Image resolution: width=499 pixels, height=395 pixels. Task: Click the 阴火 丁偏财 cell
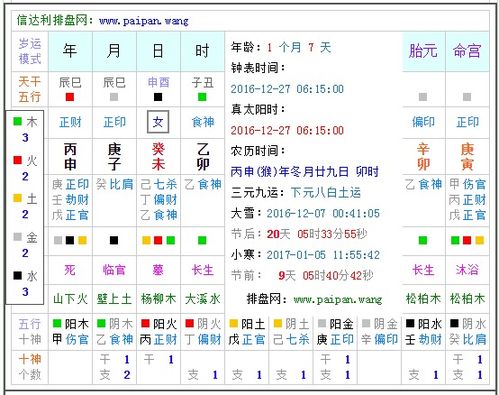coord(202,332)
